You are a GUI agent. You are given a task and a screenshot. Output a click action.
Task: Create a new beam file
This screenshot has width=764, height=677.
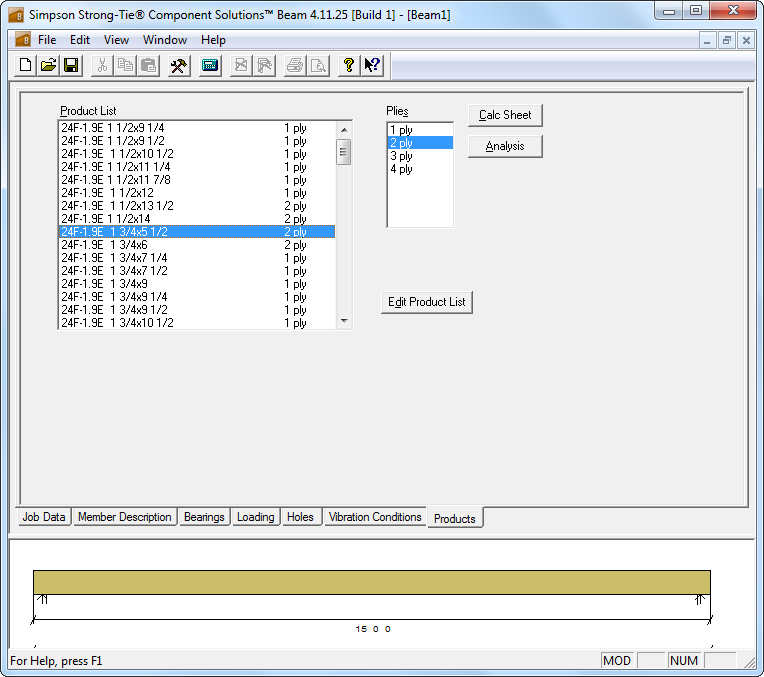[25, 65]
